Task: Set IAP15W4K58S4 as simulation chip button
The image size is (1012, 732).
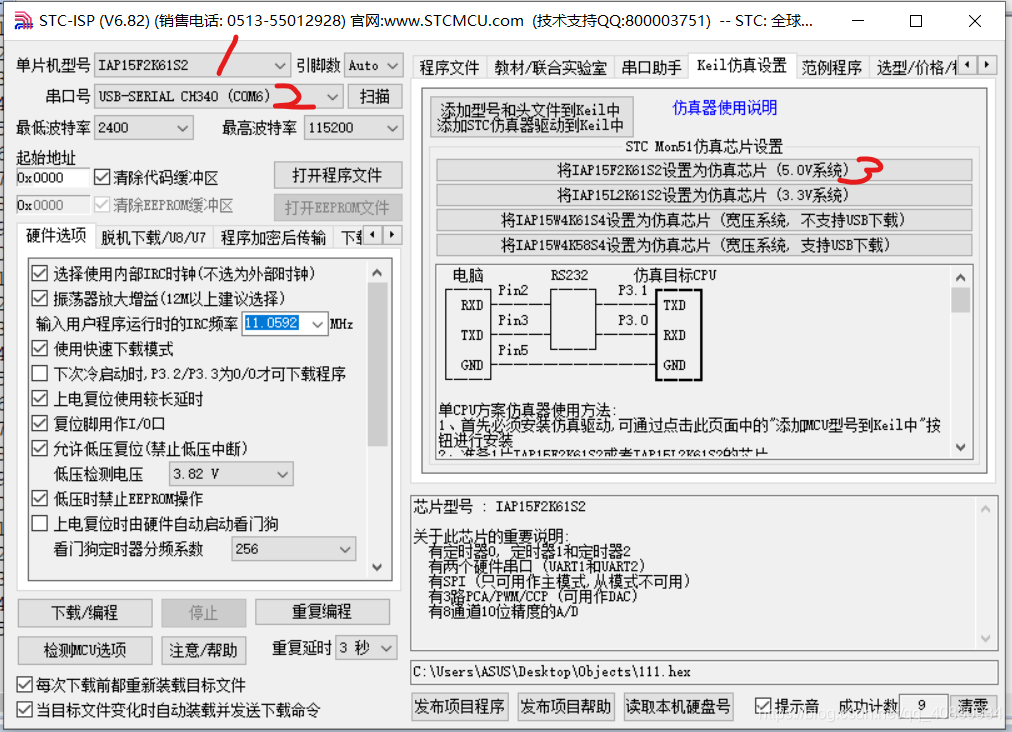Action: tap(703, 245)
